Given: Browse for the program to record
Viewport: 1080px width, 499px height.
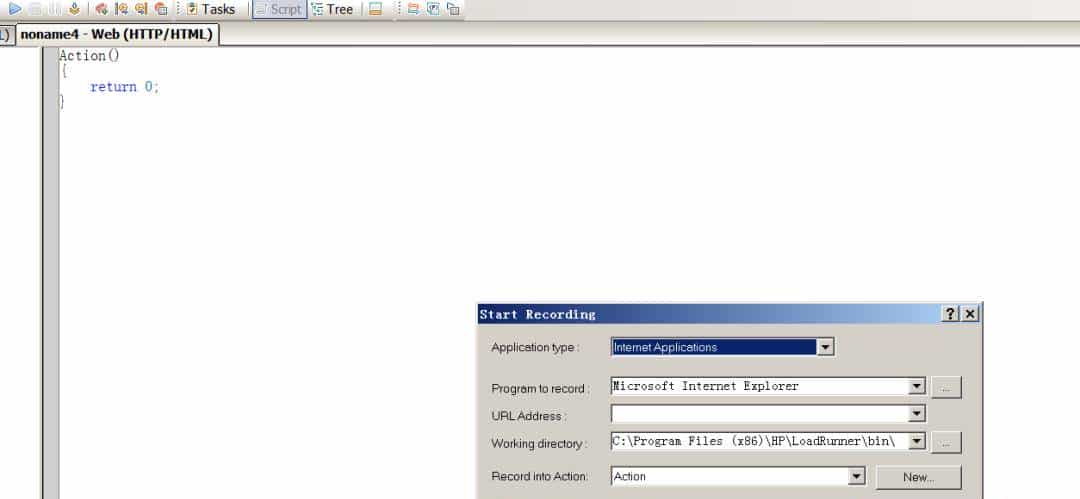Looking at the screenshot, I should click(946, 387).
